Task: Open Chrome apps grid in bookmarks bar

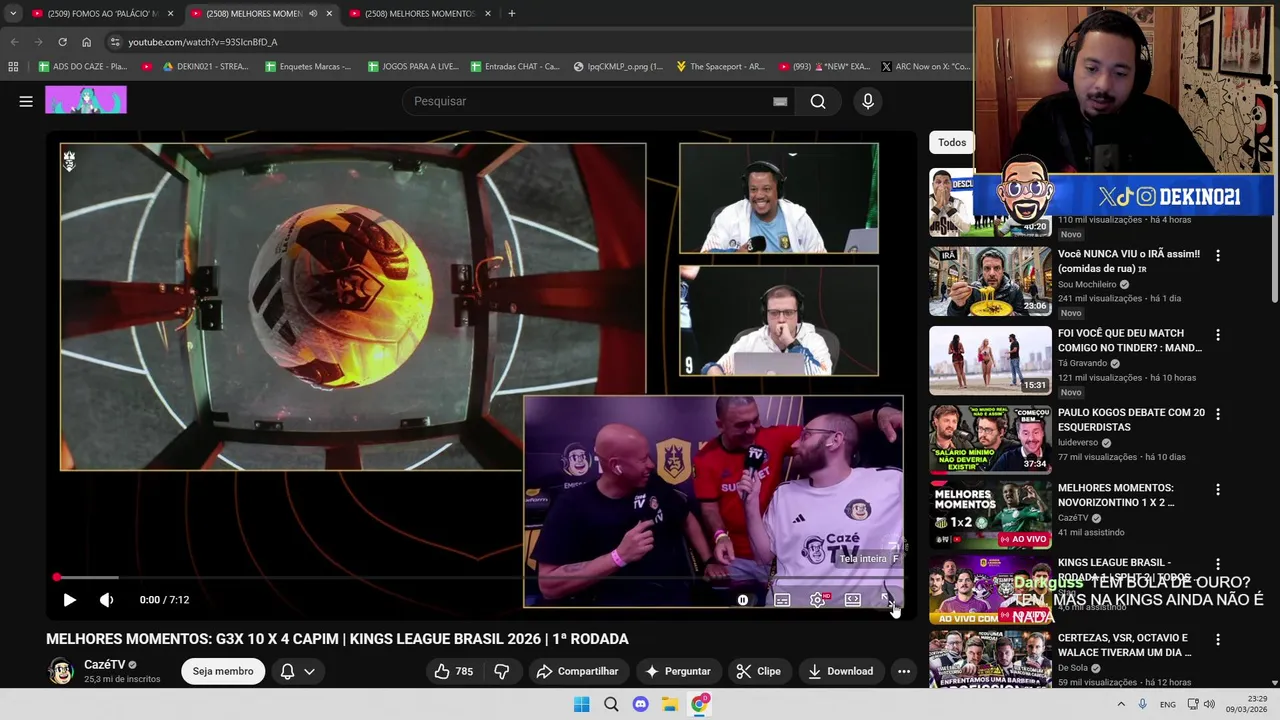Action: pyautogui.click(x=13, y=66)
